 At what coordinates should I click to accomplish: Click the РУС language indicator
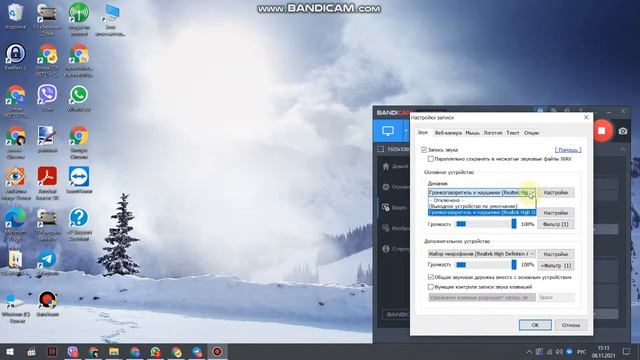click(582, 351)
